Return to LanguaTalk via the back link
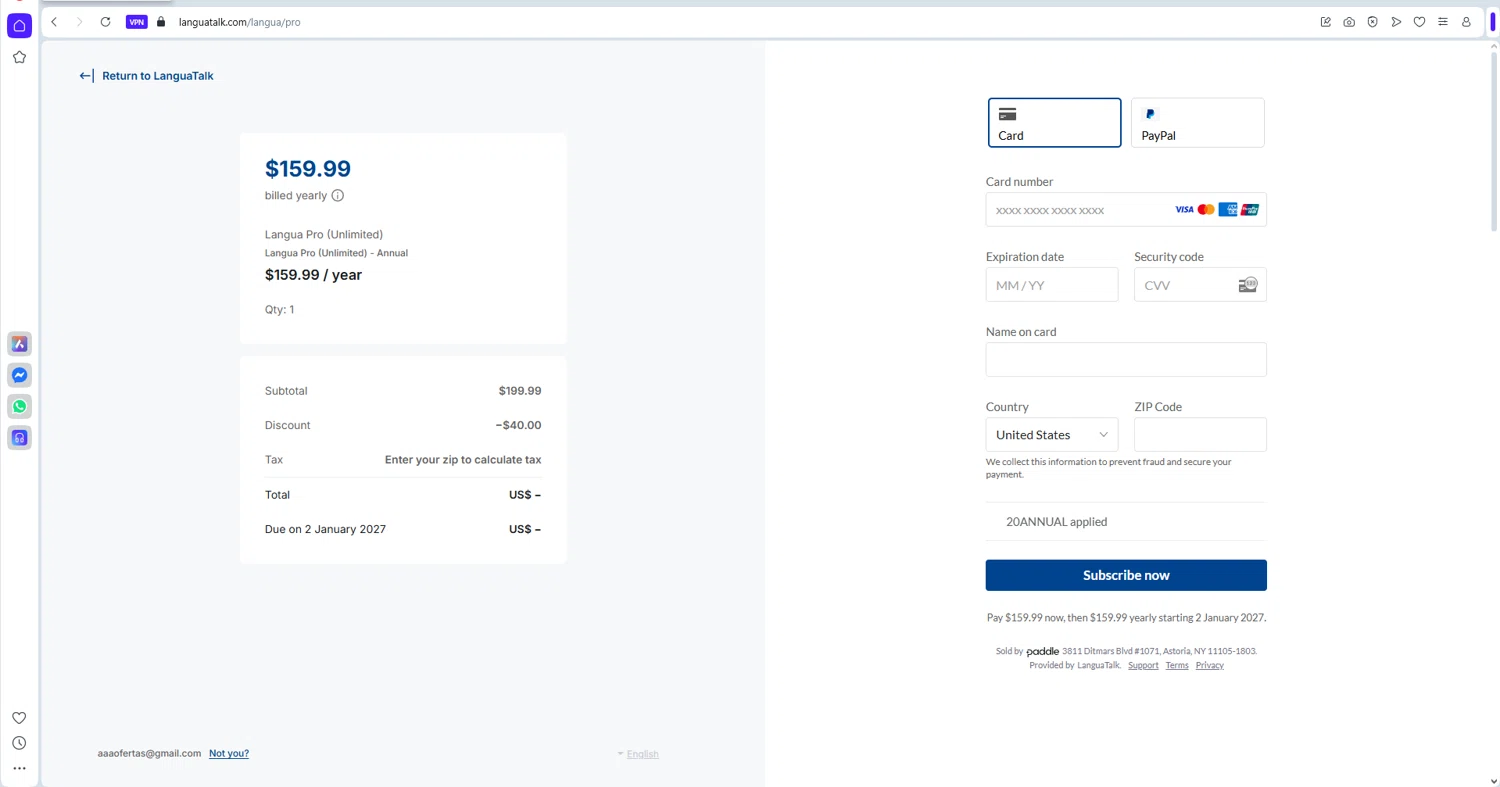This screenshot has height=787, width=1500. (147, 76)
